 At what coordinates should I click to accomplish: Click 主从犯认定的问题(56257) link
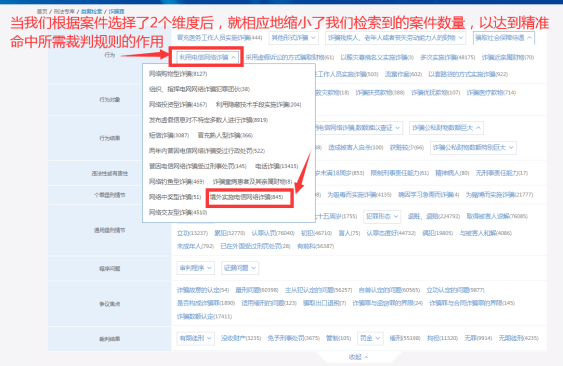(x=318, y=290)
